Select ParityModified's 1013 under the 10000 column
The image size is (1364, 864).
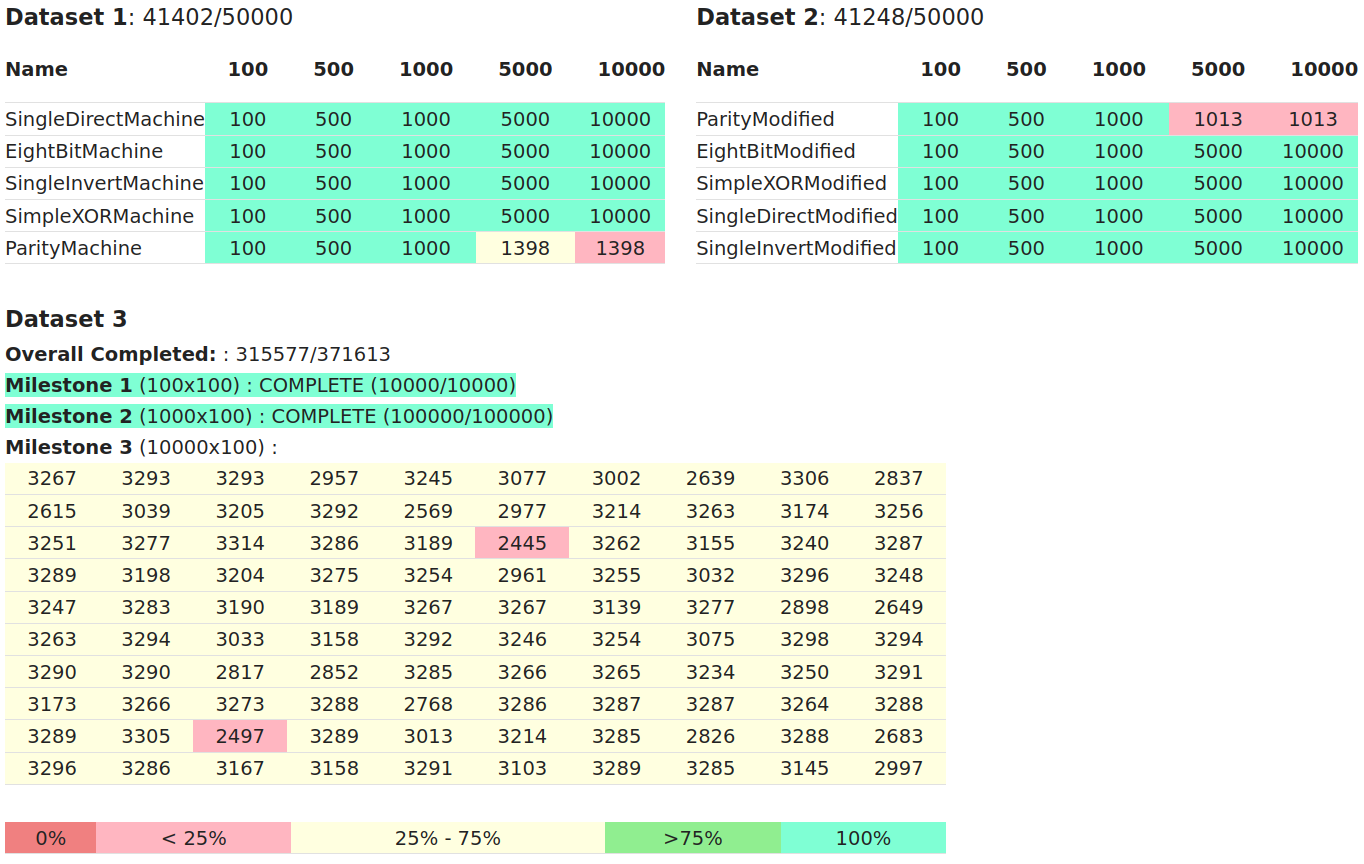tap(1312, 119)
